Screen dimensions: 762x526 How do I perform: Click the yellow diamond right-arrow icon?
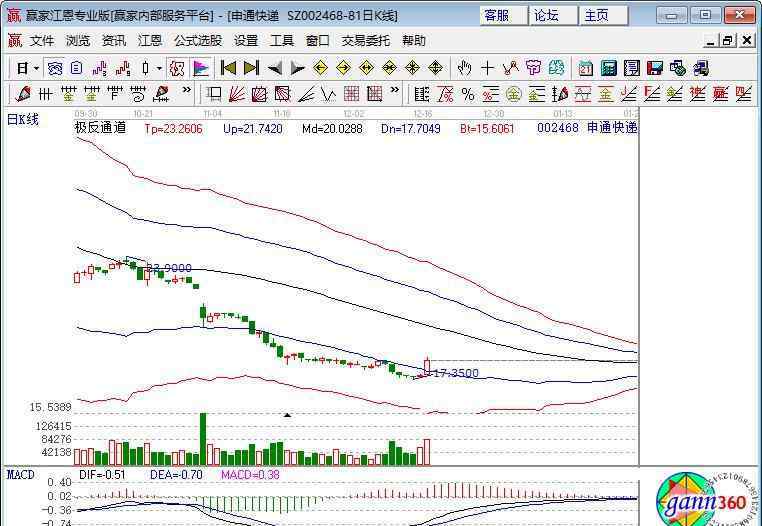343,68
